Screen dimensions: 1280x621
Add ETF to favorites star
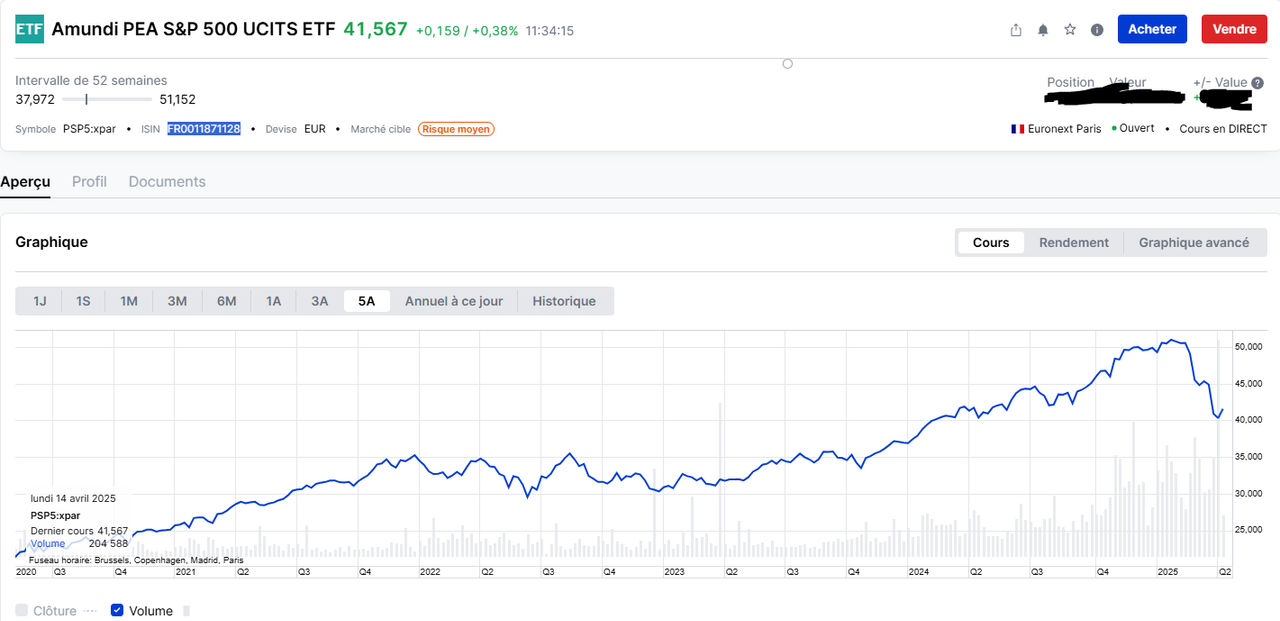click(x=1070, y=30)
